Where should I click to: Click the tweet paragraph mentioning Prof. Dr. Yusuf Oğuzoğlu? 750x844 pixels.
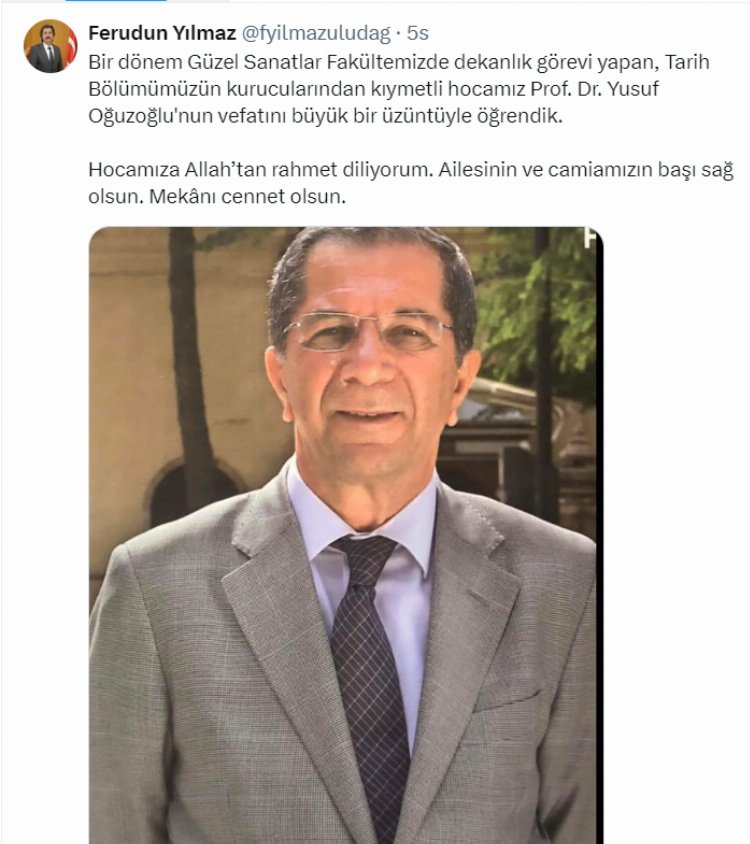[399, 89]
